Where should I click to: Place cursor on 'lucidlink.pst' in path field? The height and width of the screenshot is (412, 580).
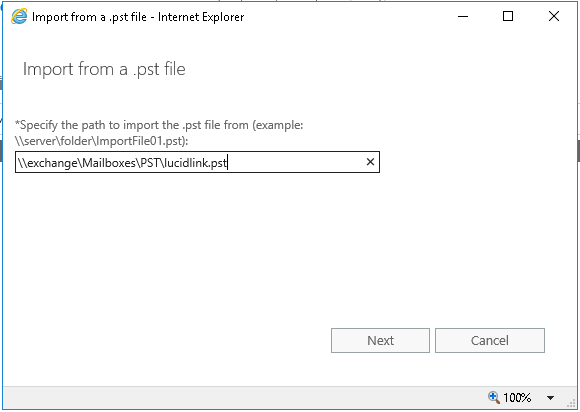tap(195, 163)
